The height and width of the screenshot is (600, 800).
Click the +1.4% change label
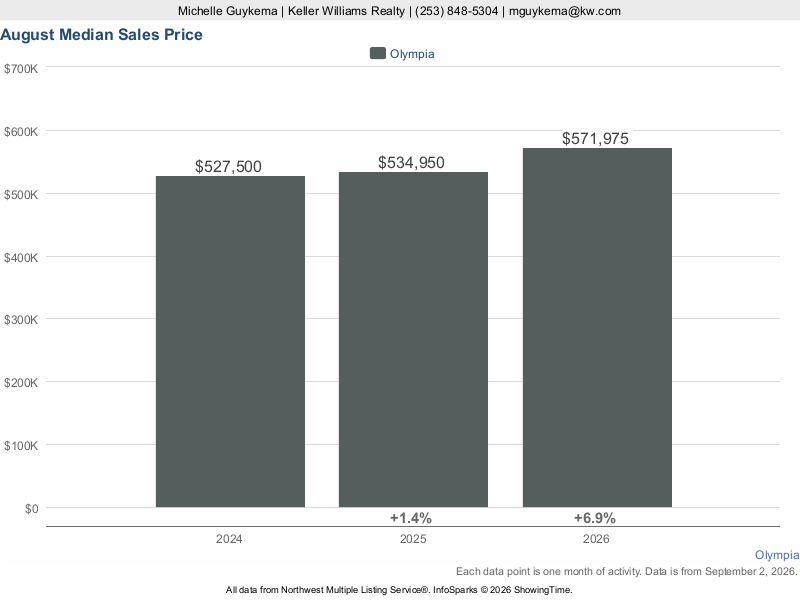[x=411, y=518]
